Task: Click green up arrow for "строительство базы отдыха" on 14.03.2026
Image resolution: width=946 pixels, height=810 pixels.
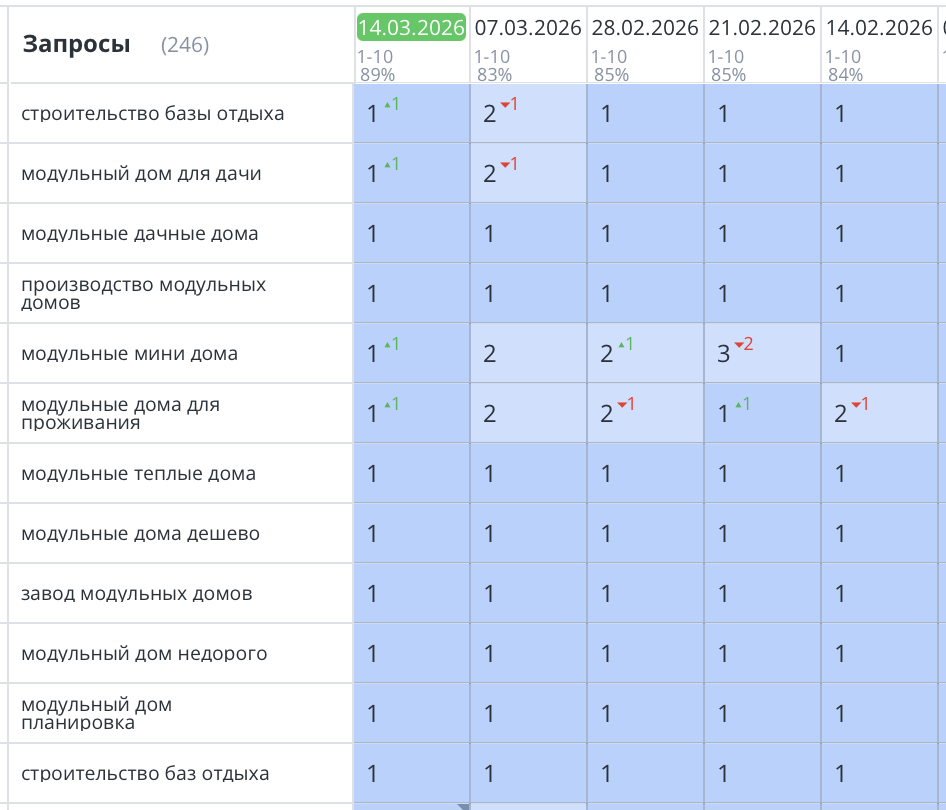Action: point(391,104)
